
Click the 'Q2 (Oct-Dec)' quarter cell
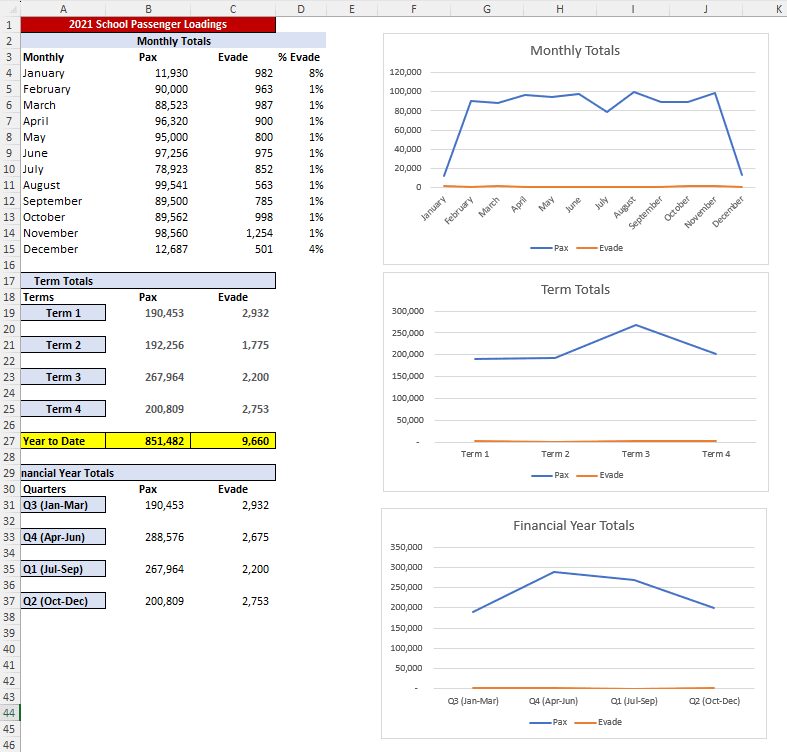tap(63, 601)
